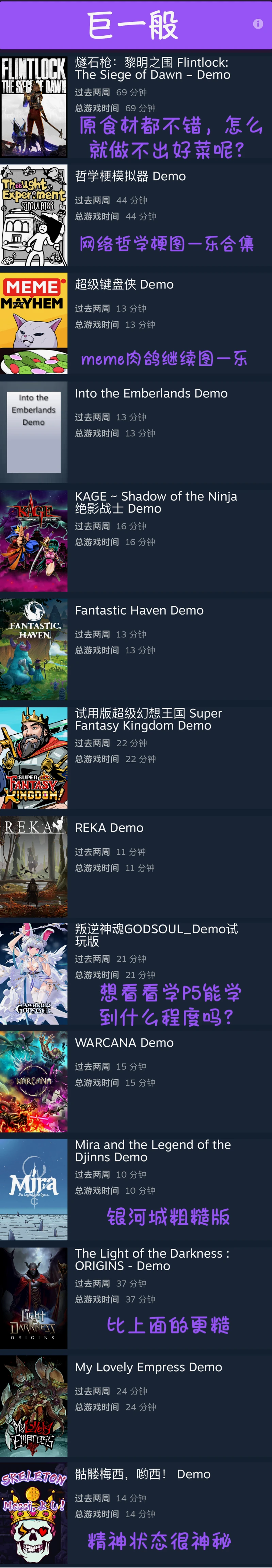Open the WARCANA Demo cover image
Screen dimensions: 272x1568
tap(33, 1082)
